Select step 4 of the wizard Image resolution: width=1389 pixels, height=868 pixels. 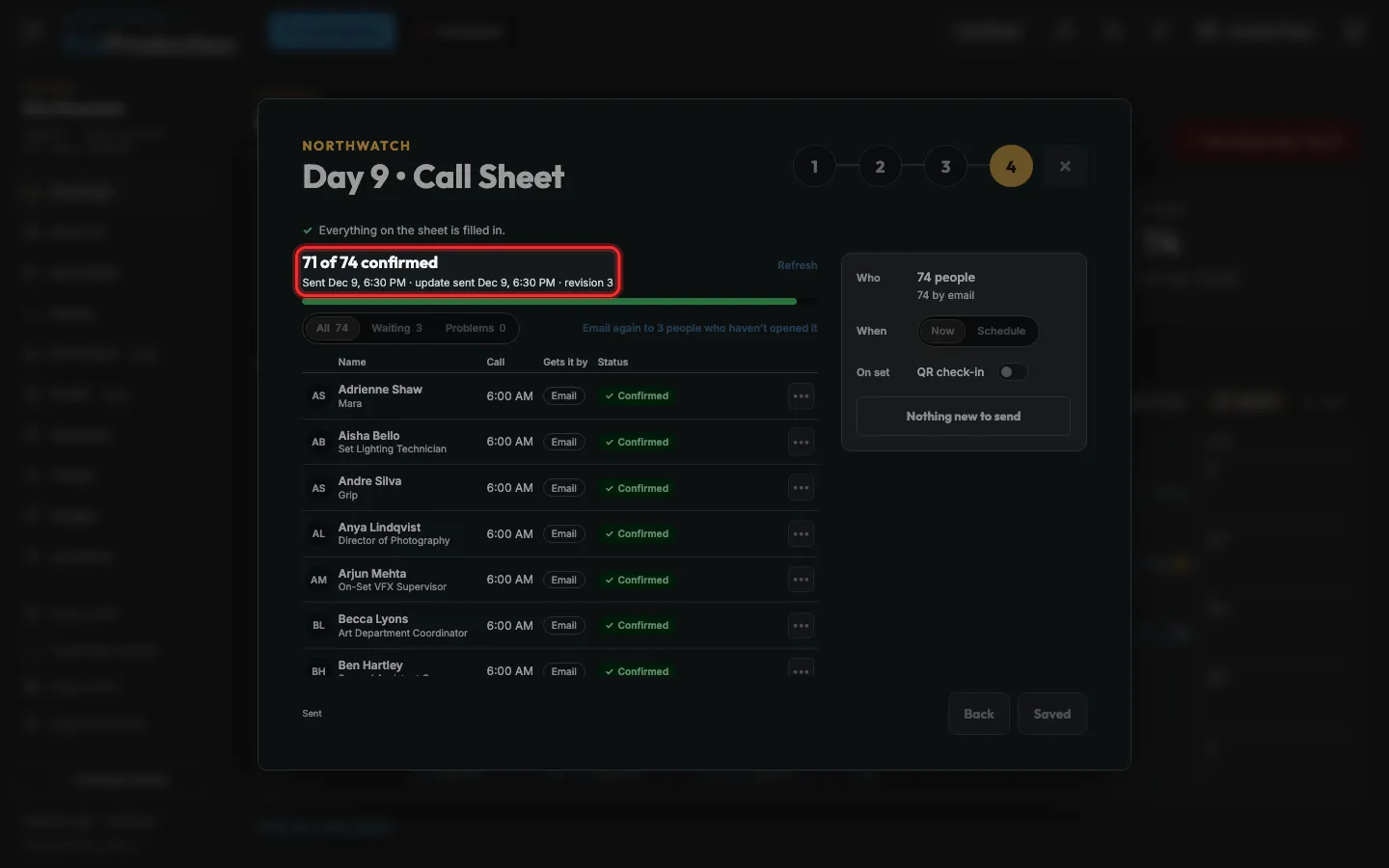point(1011,167)
